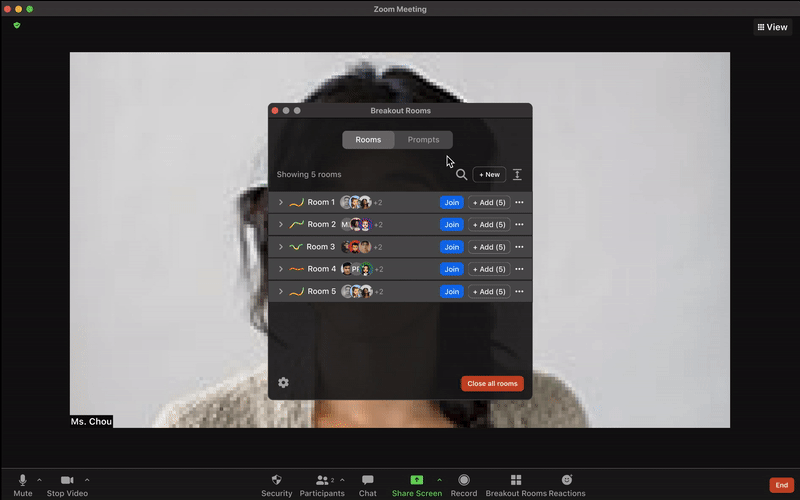Click Room 2 activity graph icon
The image size is (800, 500).
tap(296, 224)
